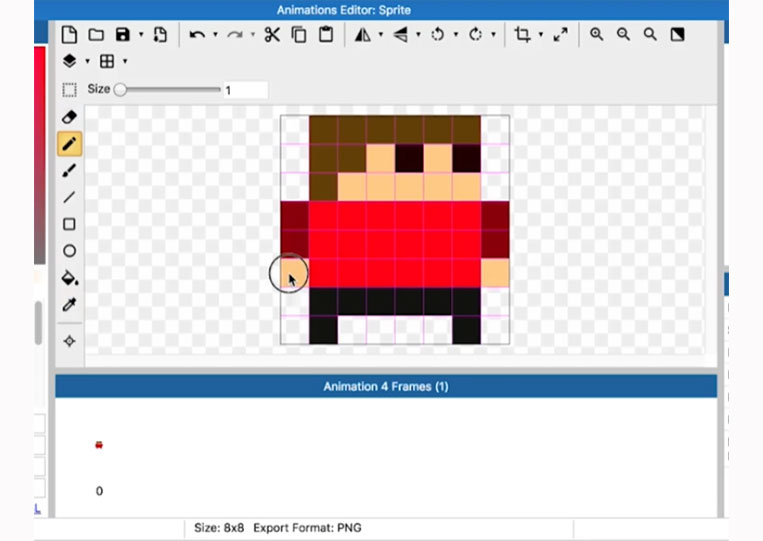Screen dimensions: 763x541
Task: Flip the sprite vertically
Action: coord(400,35)
